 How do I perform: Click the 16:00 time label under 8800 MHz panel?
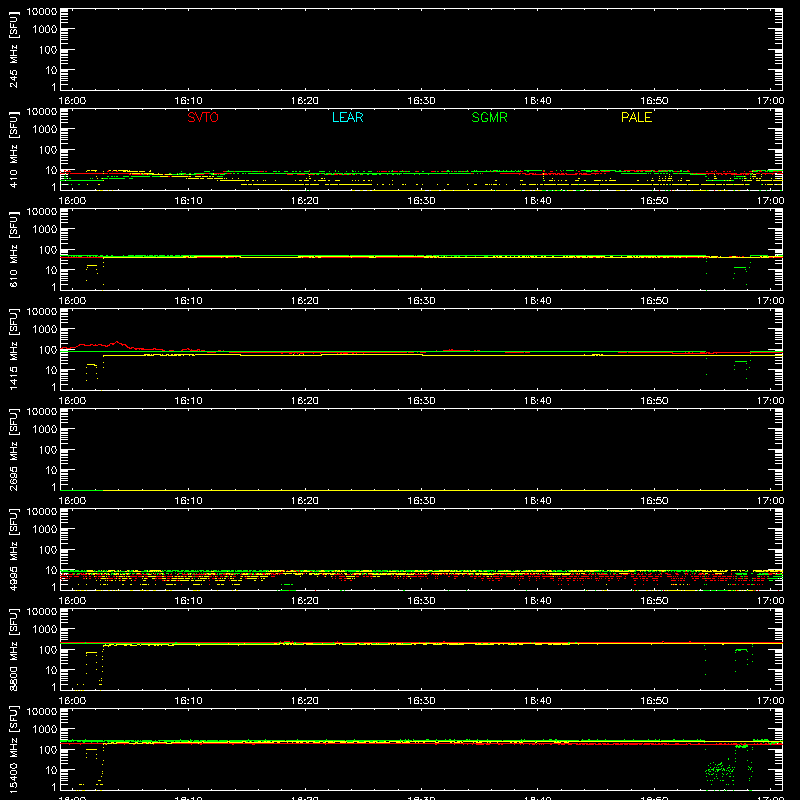(x=72, y=701)
